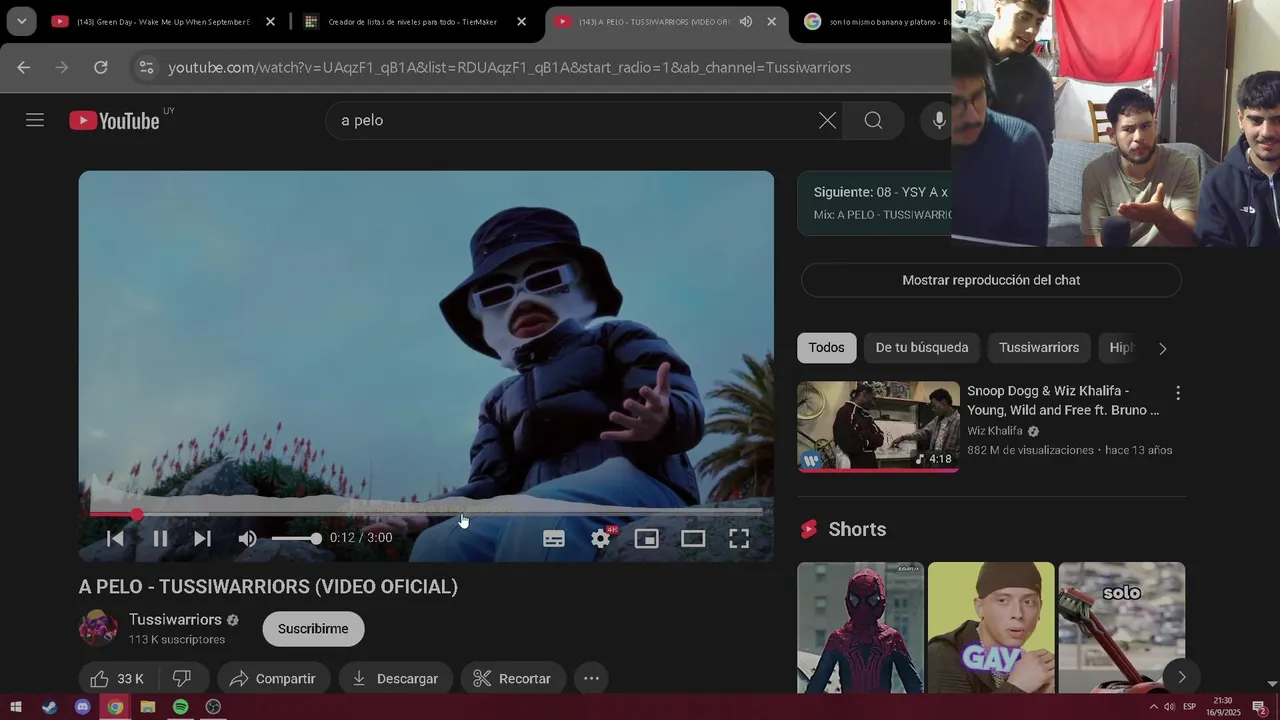This screenshot has height=720, width=1280.
Task: Start voice search with the microphone icon
Action: (x=939, y=120)
